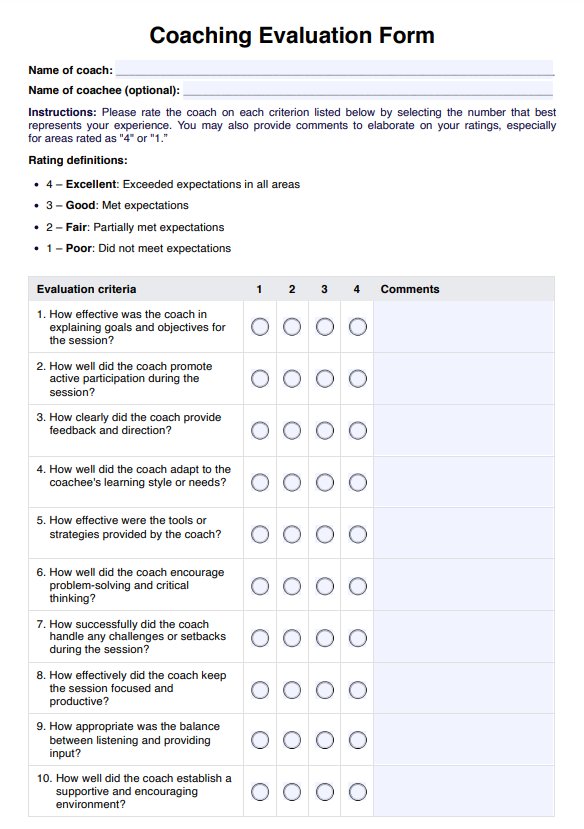The height and width of the screenshot is (829, 584).
Task: Choose rating 3 for problem-solving question
Action: pos(325,586)
